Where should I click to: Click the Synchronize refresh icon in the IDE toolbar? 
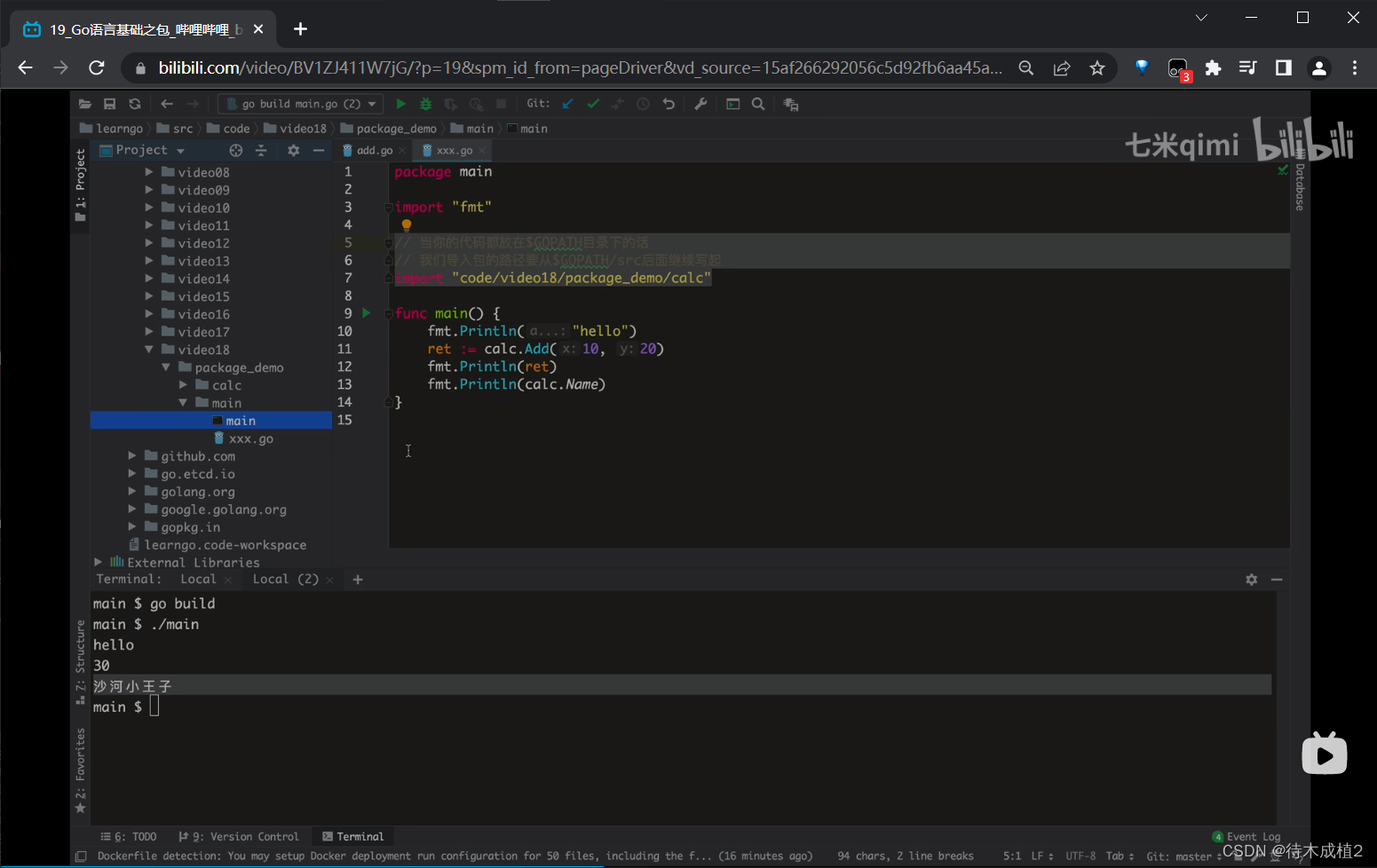tap(135, 104)
